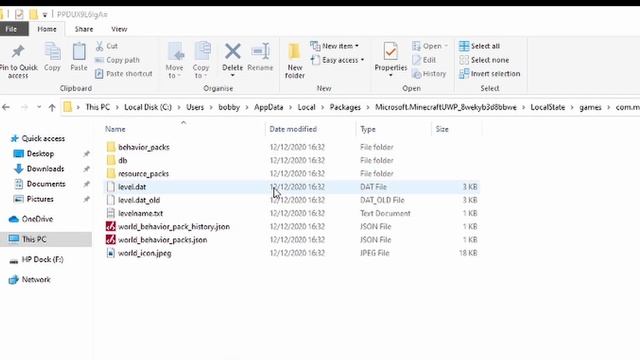Click History in the Open group
This screenshot has height=360, width=640.
click(429, 74)
